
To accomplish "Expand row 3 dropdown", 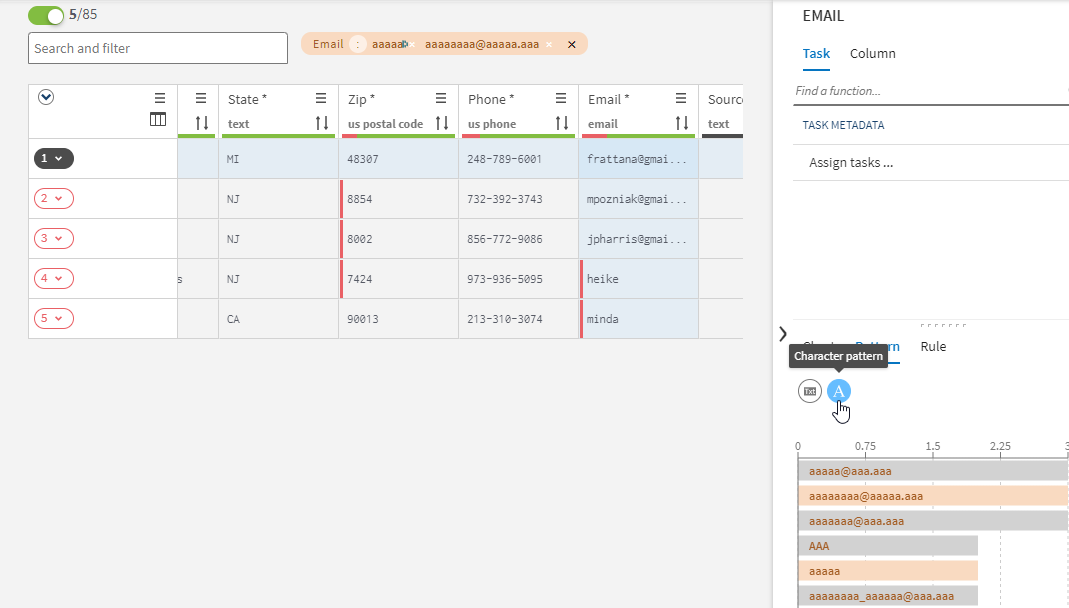I will (x=53, y=239).
